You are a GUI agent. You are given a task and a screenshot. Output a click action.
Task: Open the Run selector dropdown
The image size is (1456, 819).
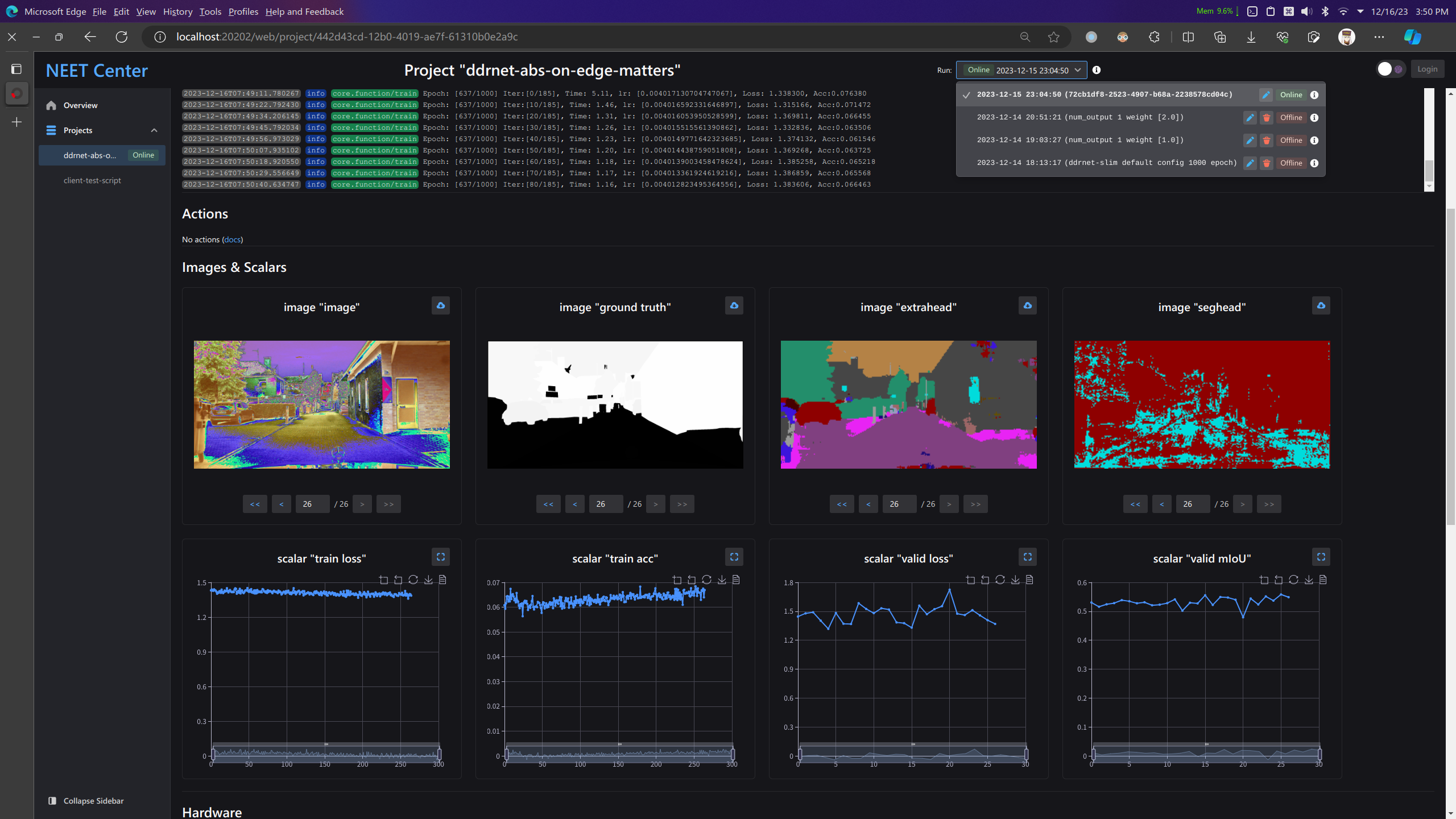pyautogui.click(x=1021, y=70)
